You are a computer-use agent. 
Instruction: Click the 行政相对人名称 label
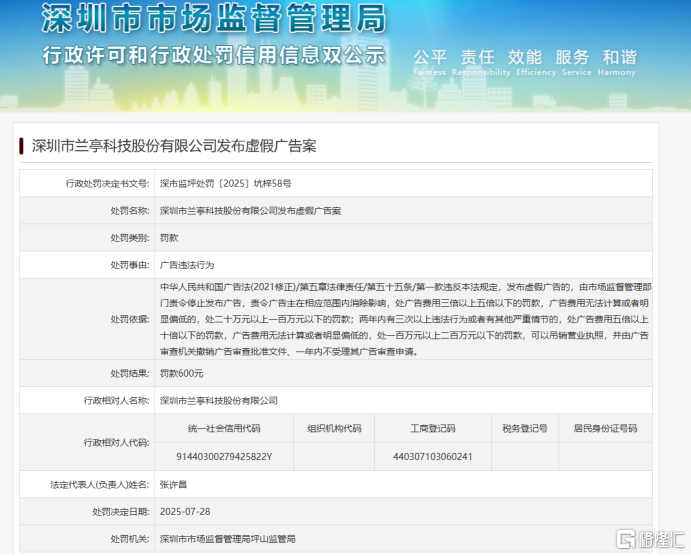pos(116,400)
